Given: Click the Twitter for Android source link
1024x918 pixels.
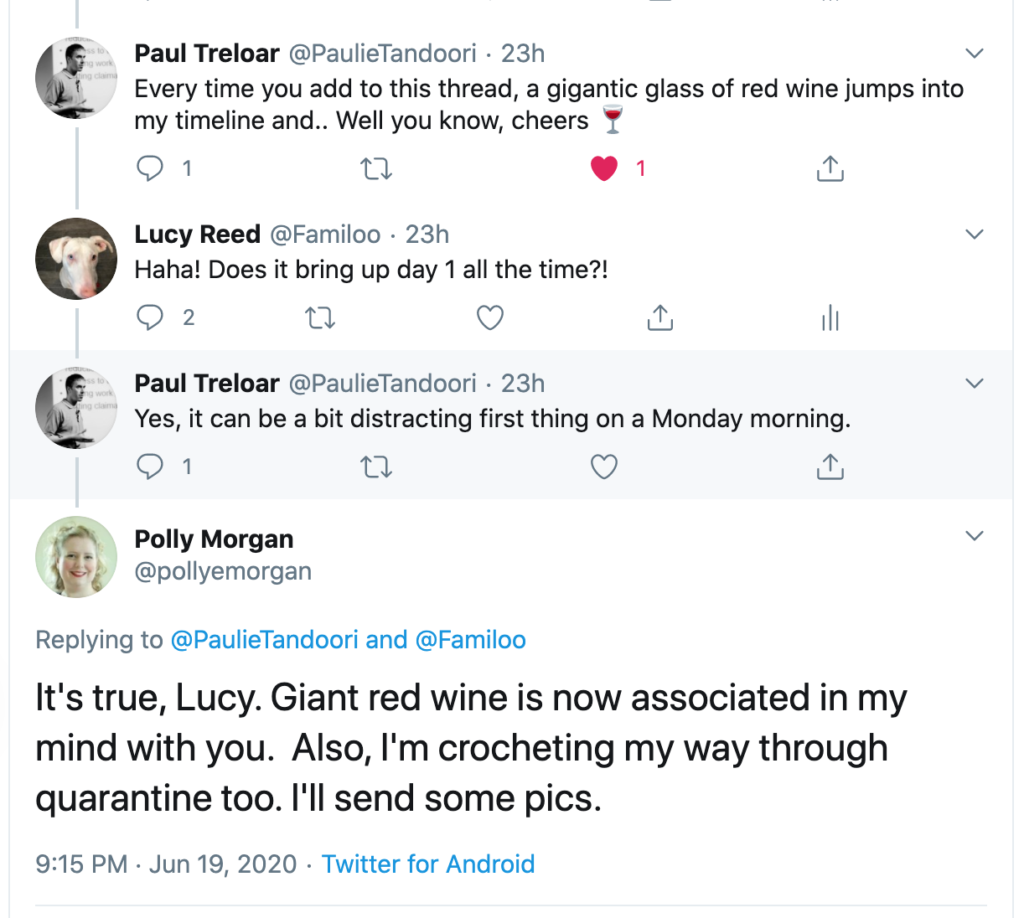Looking at the screenshot, I should tap(428, 864).
